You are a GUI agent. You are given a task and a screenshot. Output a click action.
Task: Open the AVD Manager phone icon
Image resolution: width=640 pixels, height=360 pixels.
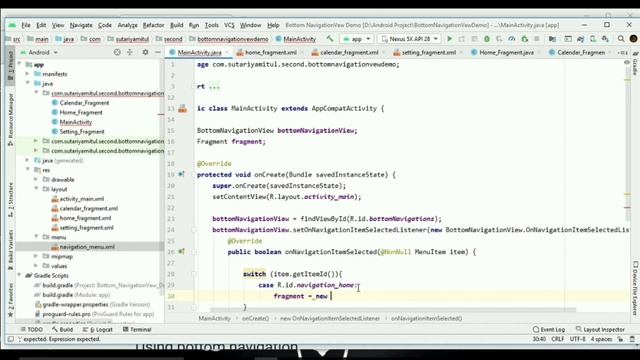[593, 39]
